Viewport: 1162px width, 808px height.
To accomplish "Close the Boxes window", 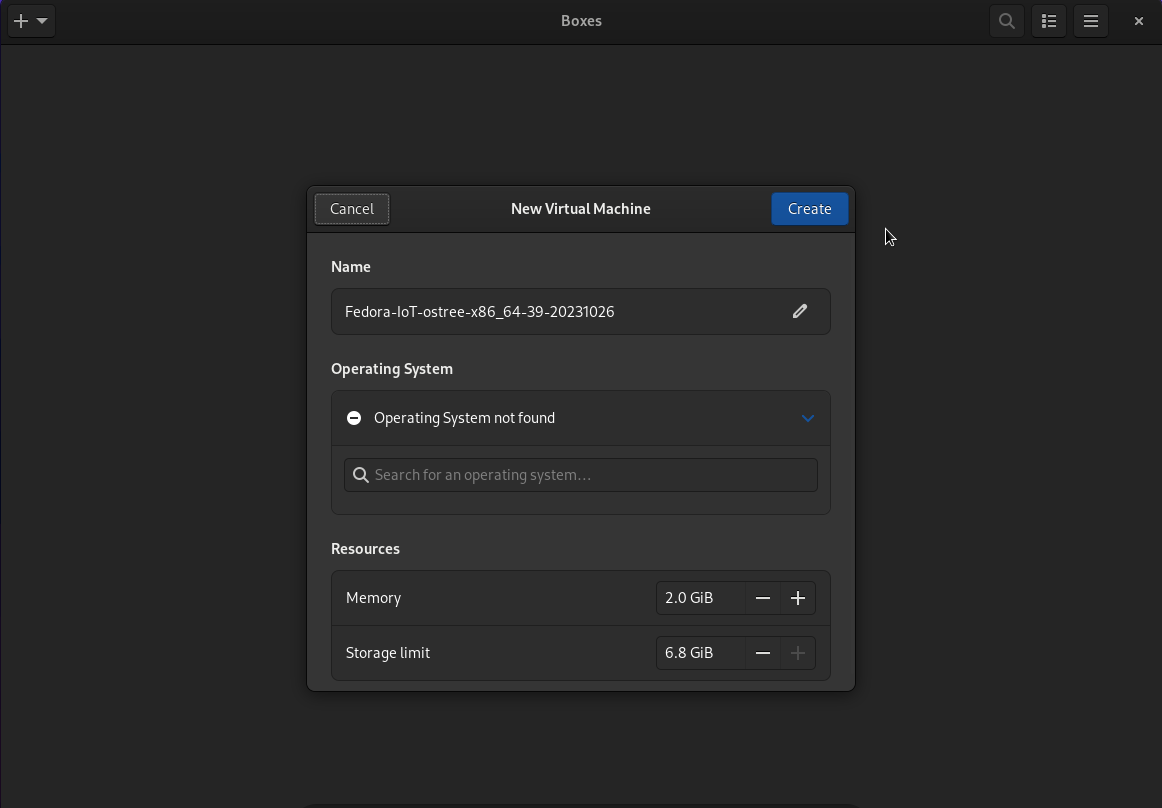I will pyautogui.click(x=1139, y=21).
